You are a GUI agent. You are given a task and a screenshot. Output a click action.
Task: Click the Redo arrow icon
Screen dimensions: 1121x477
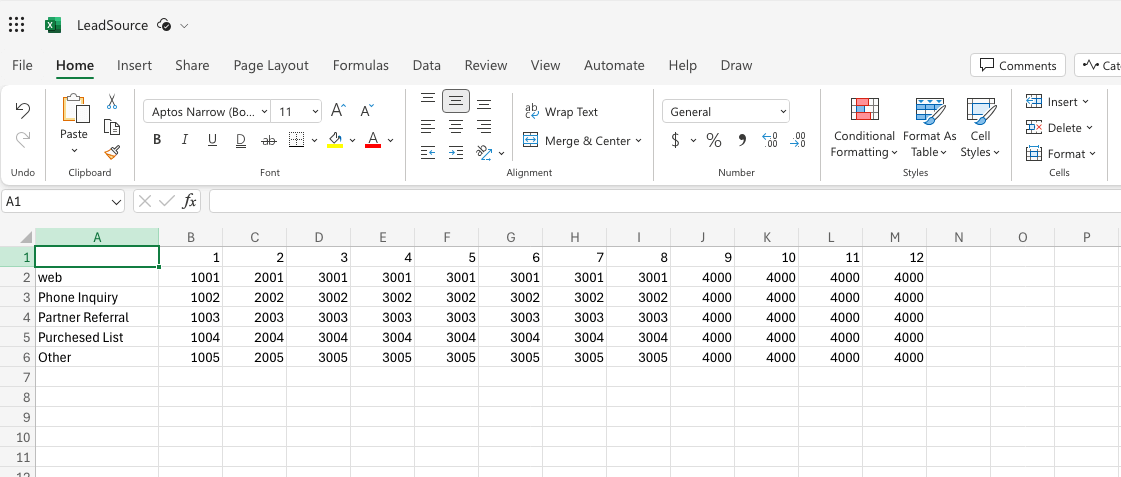23,139
